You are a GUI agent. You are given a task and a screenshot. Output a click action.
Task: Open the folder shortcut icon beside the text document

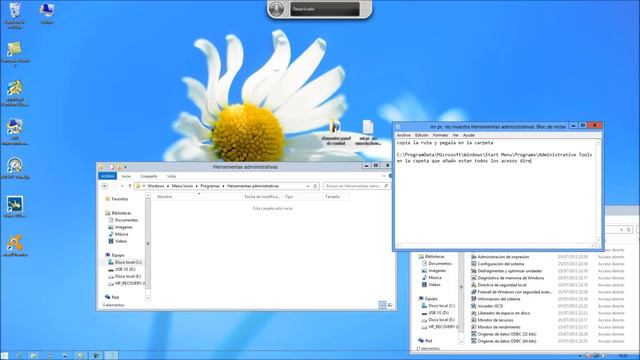pos(336,132)
